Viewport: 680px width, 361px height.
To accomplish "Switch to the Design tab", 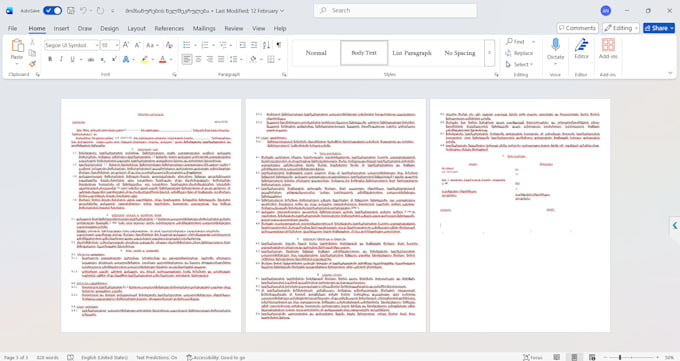I will point(109,28).
